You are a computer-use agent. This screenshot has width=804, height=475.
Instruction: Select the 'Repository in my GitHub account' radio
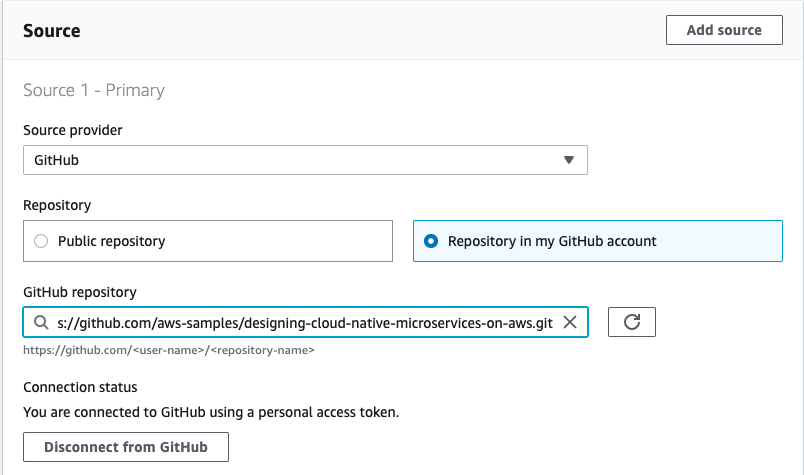click(x=430, y=241)
